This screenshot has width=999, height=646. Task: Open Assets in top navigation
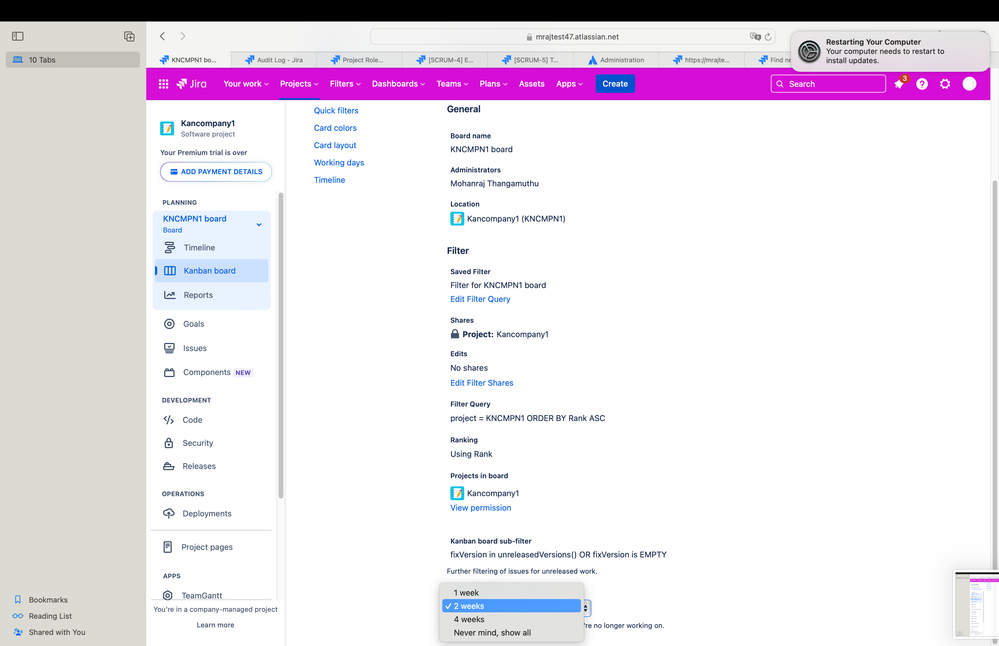click(531, 83)
